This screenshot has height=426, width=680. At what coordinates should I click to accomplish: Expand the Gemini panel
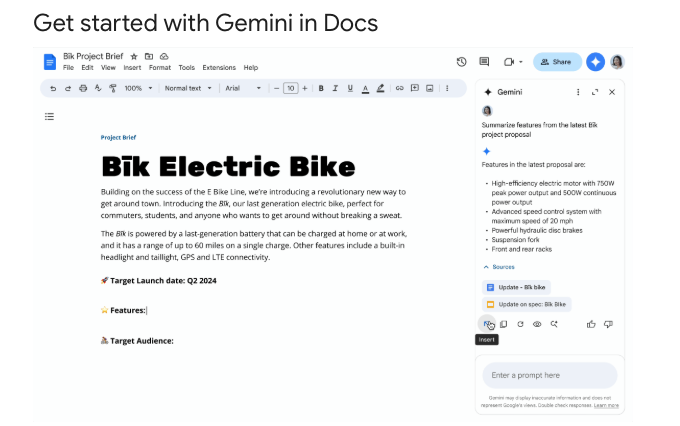pos(595,92)
